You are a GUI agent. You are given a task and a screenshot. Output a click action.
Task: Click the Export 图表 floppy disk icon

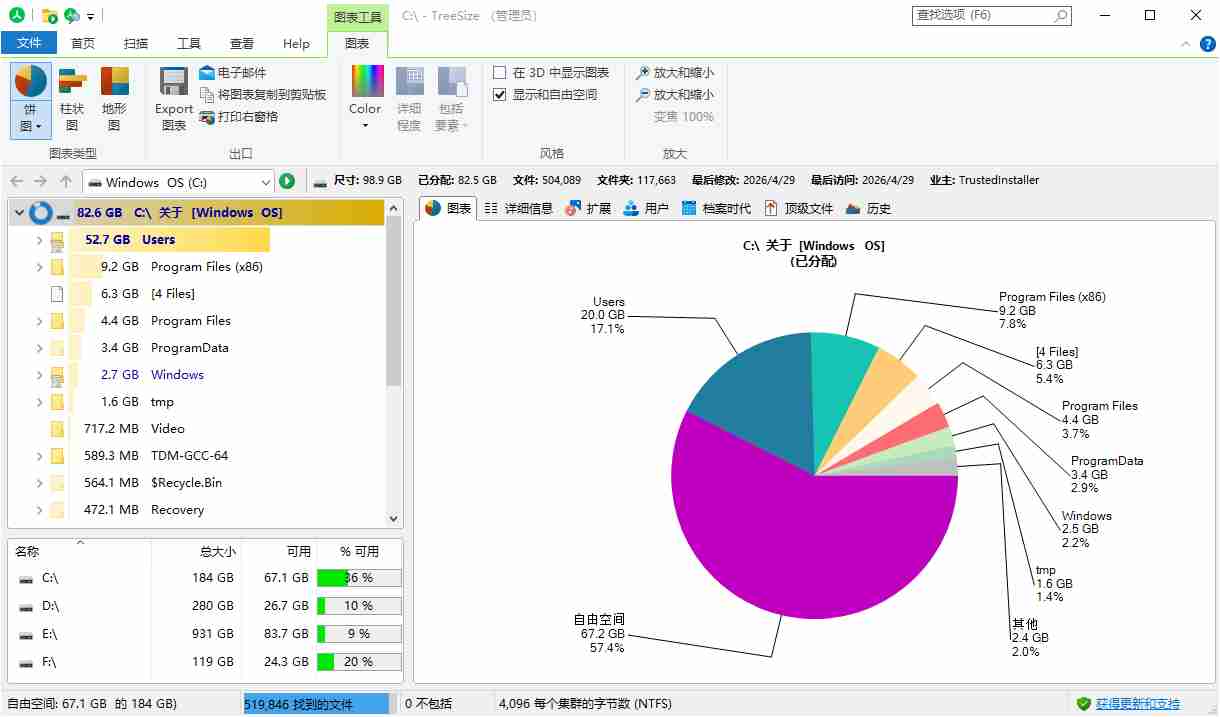coord(174,82)
